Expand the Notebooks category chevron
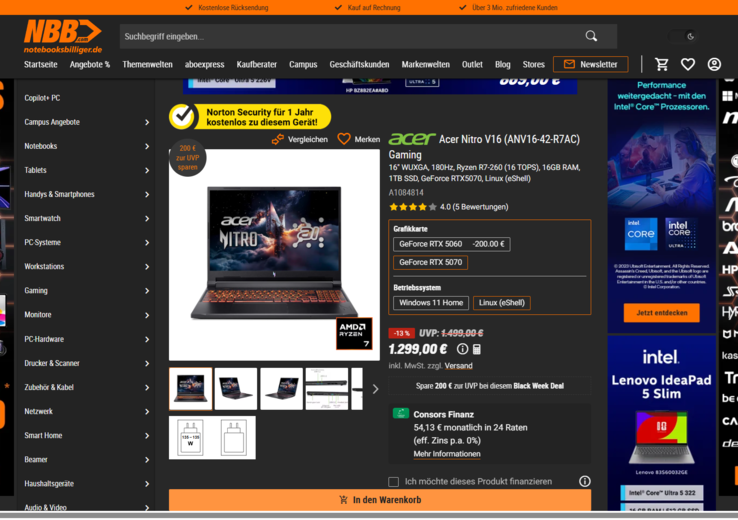The width and height of the screenshot is (738, 520). tap(147, 146)
